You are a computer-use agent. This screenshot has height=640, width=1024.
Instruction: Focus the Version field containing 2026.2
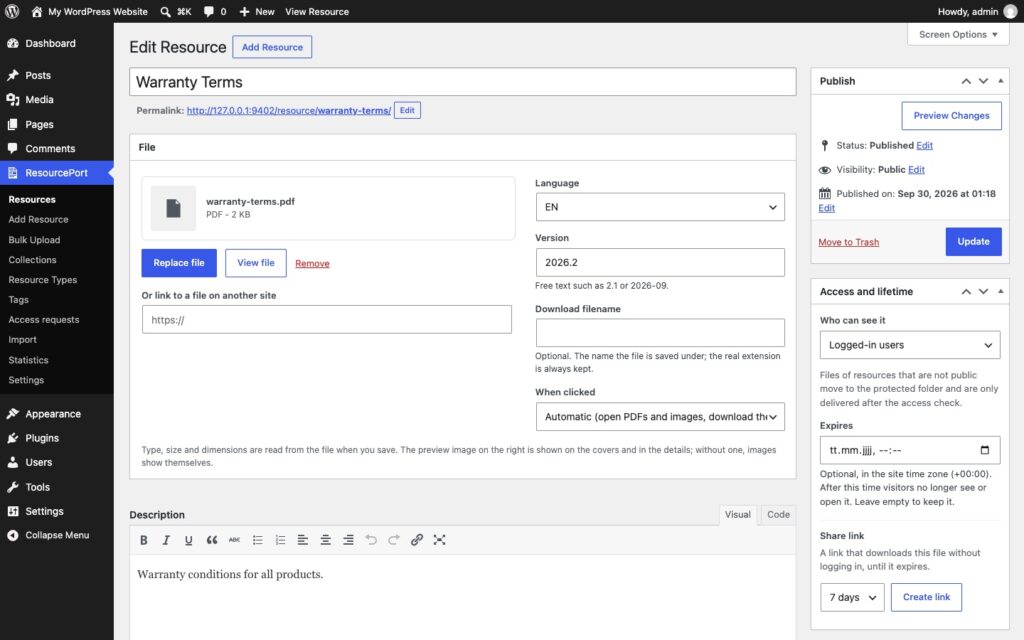(x=660, y=263)
